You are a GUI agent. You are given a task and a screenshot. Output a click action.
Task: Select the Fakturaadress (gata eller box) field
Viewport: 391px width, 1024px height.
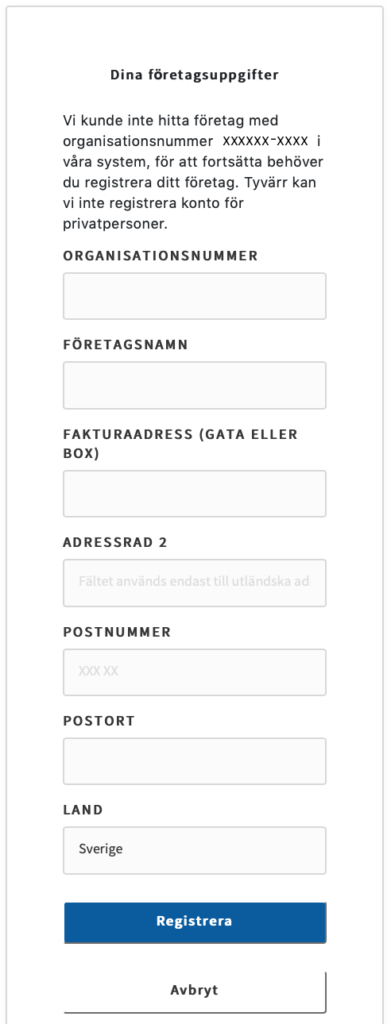195,494
